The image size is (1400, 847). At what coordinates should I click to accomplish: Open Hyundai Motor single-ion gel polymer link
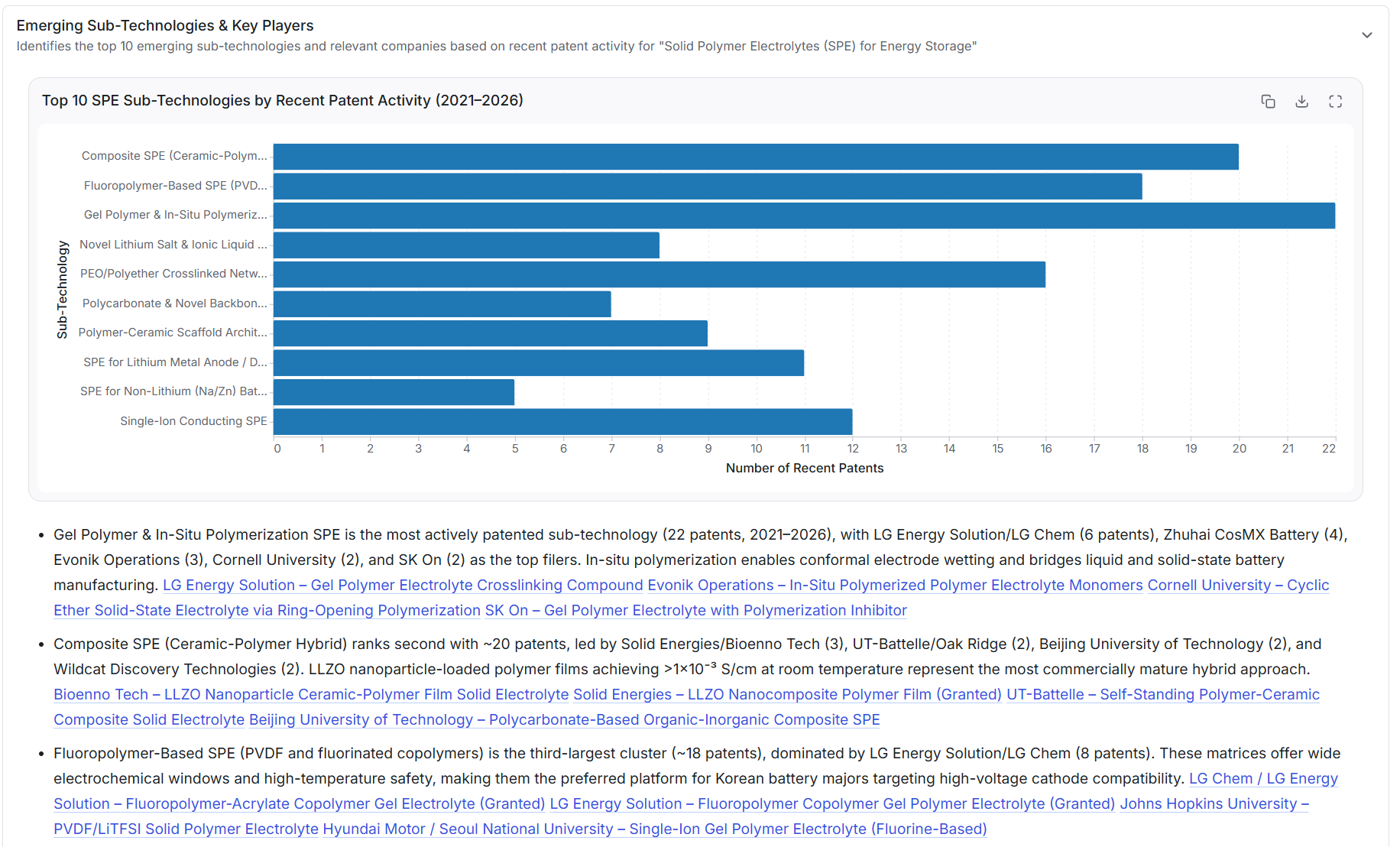pos(655,829)
